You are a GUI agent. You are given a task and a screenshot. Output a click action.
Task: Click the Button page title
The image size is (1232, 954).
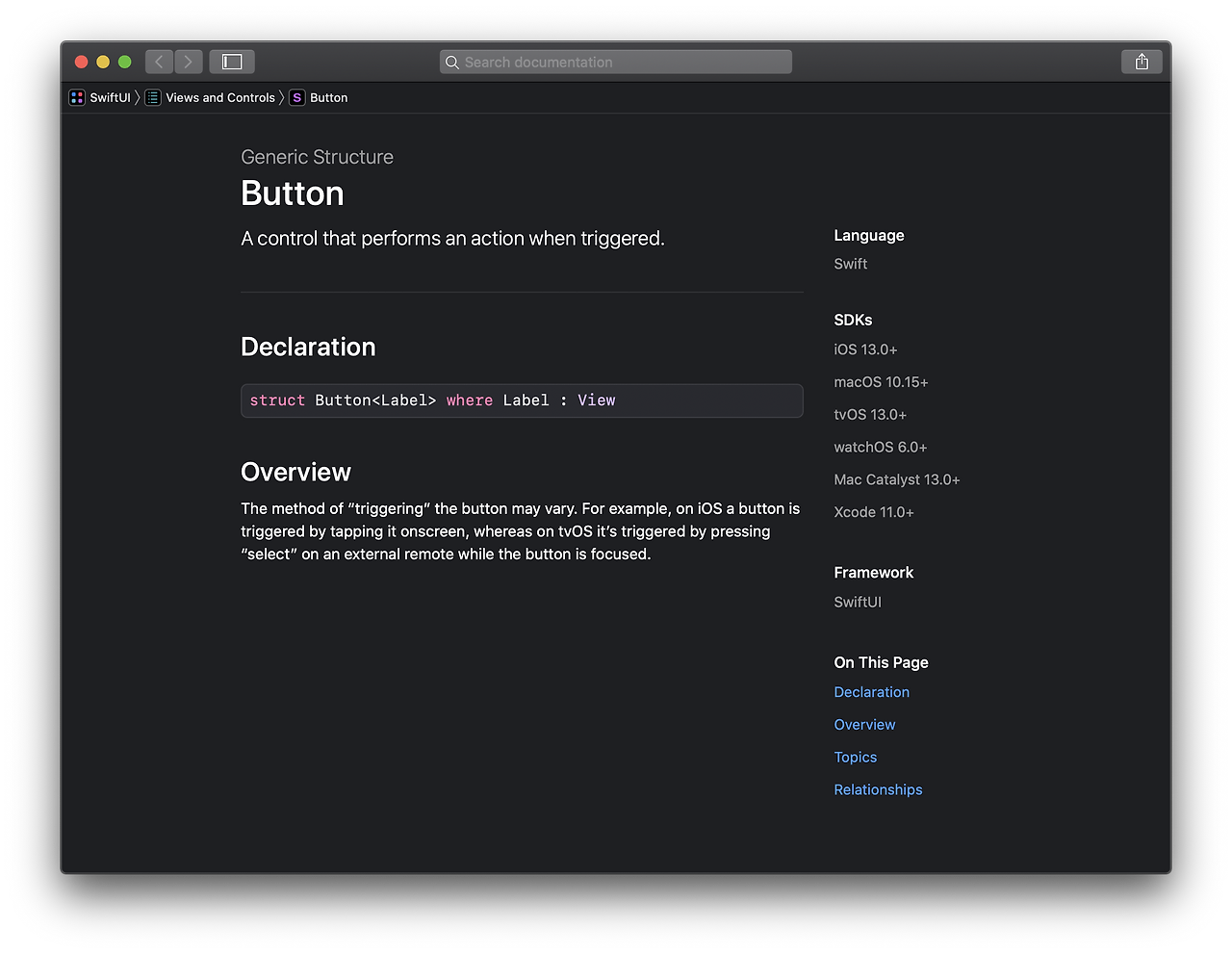tap(293, 193)
